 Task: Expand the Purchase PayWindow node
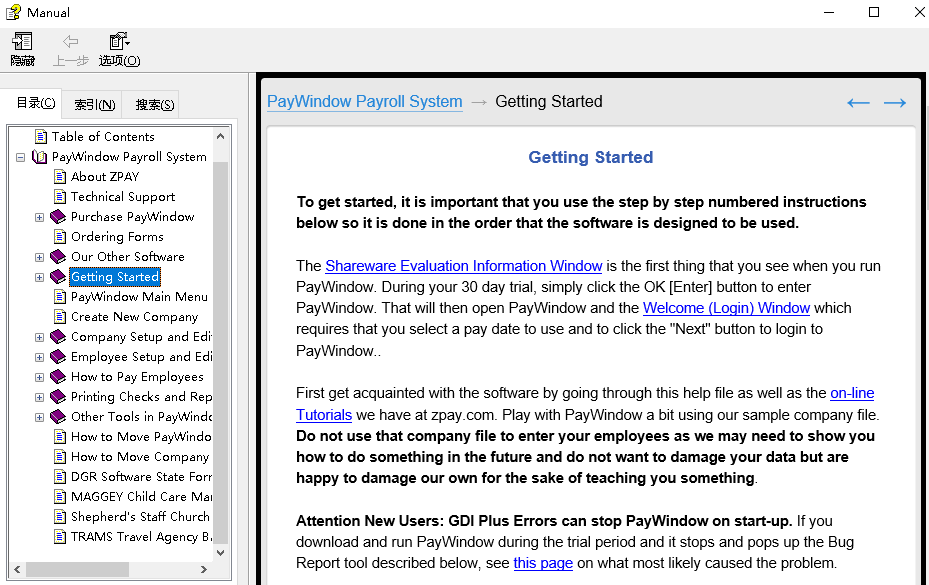point(40,218)
